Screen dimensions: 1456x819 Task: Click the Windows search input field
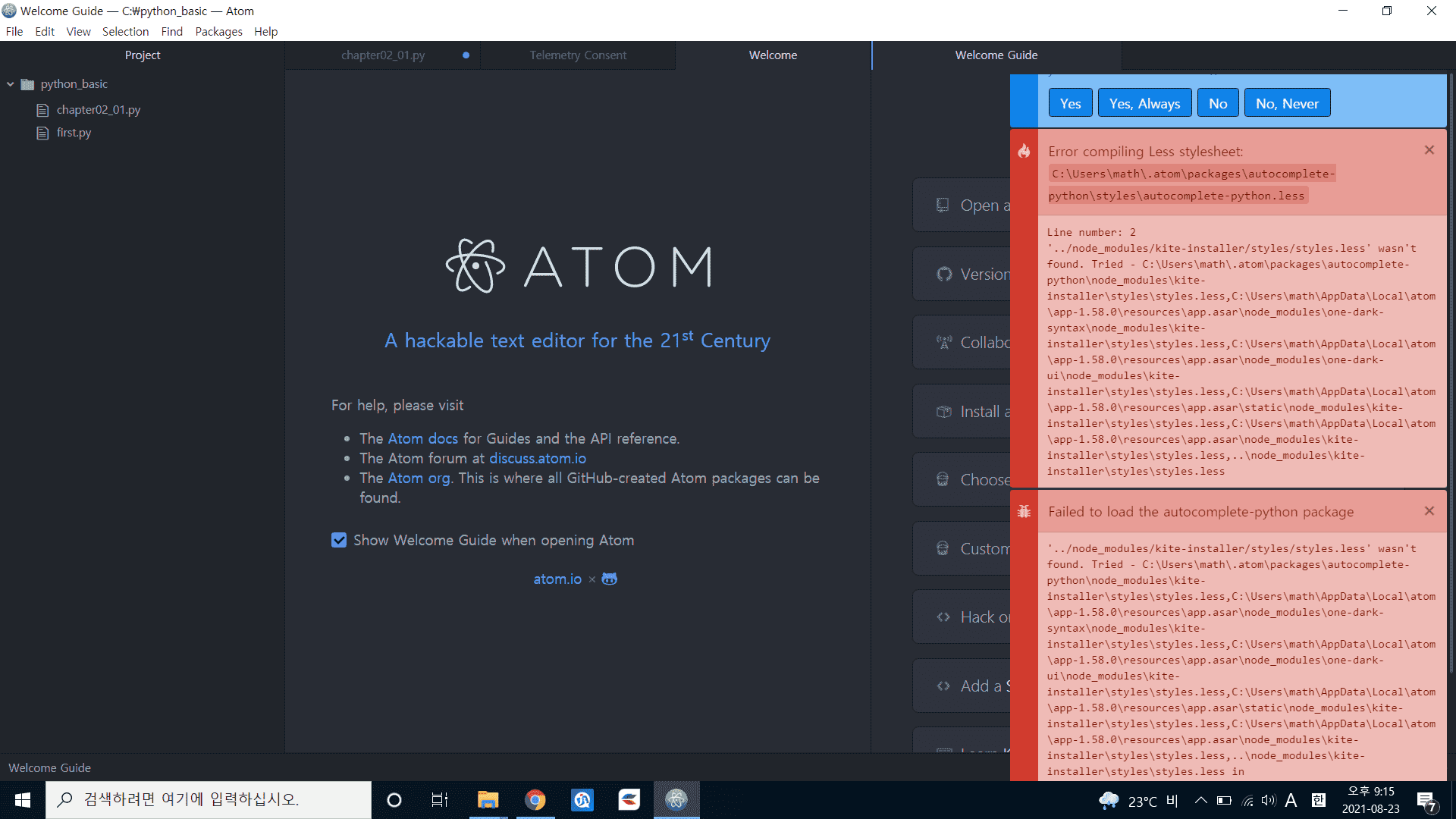click(209, 799)
